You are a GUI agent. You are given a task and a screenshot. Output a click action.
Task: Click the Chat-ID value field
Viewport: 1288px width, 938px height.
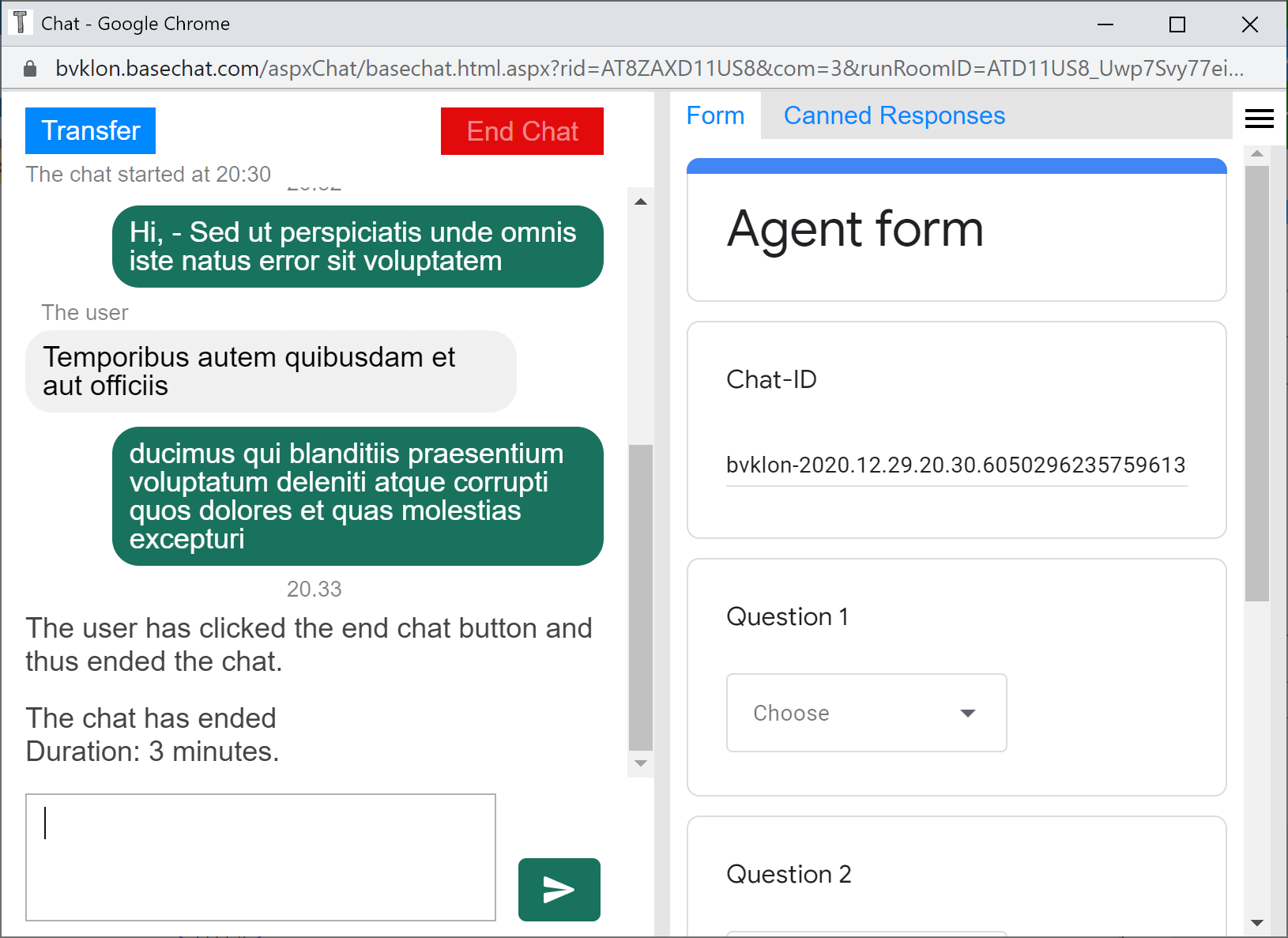[x=956, y=465]
